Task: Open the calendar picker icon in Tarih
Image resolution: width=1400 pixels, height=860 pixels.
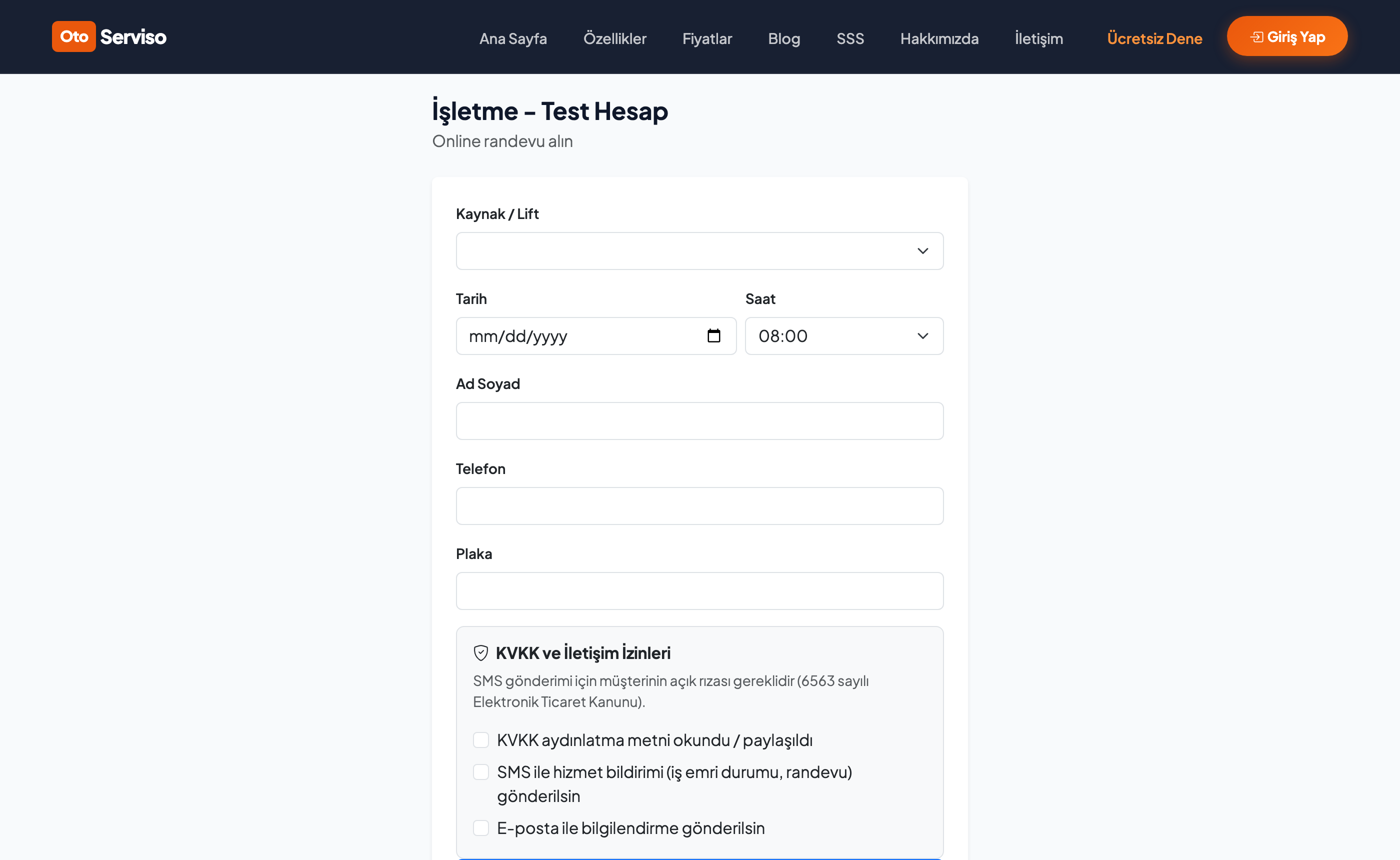Action: 713,336
